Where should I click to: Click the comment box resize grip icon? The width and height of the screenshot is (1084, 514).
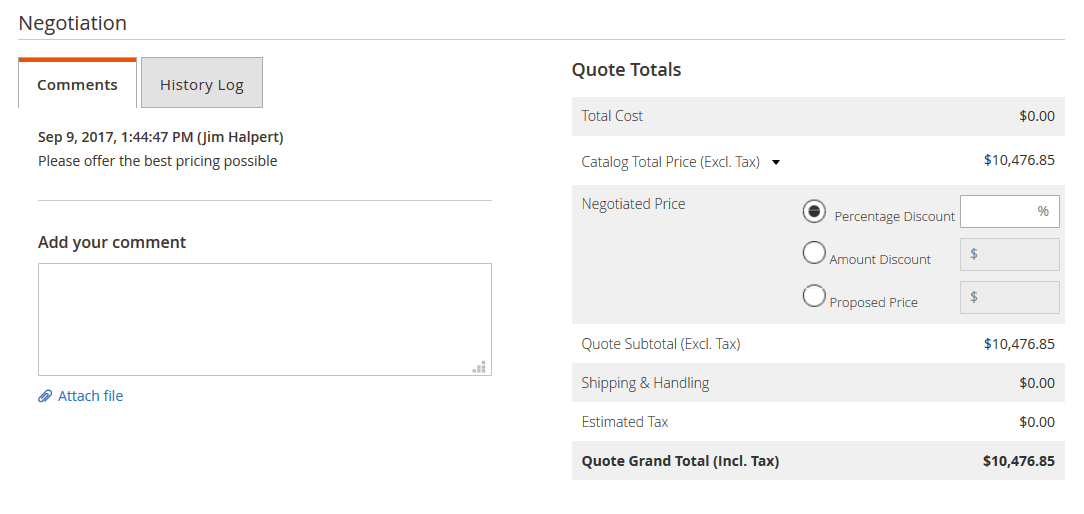478,367
